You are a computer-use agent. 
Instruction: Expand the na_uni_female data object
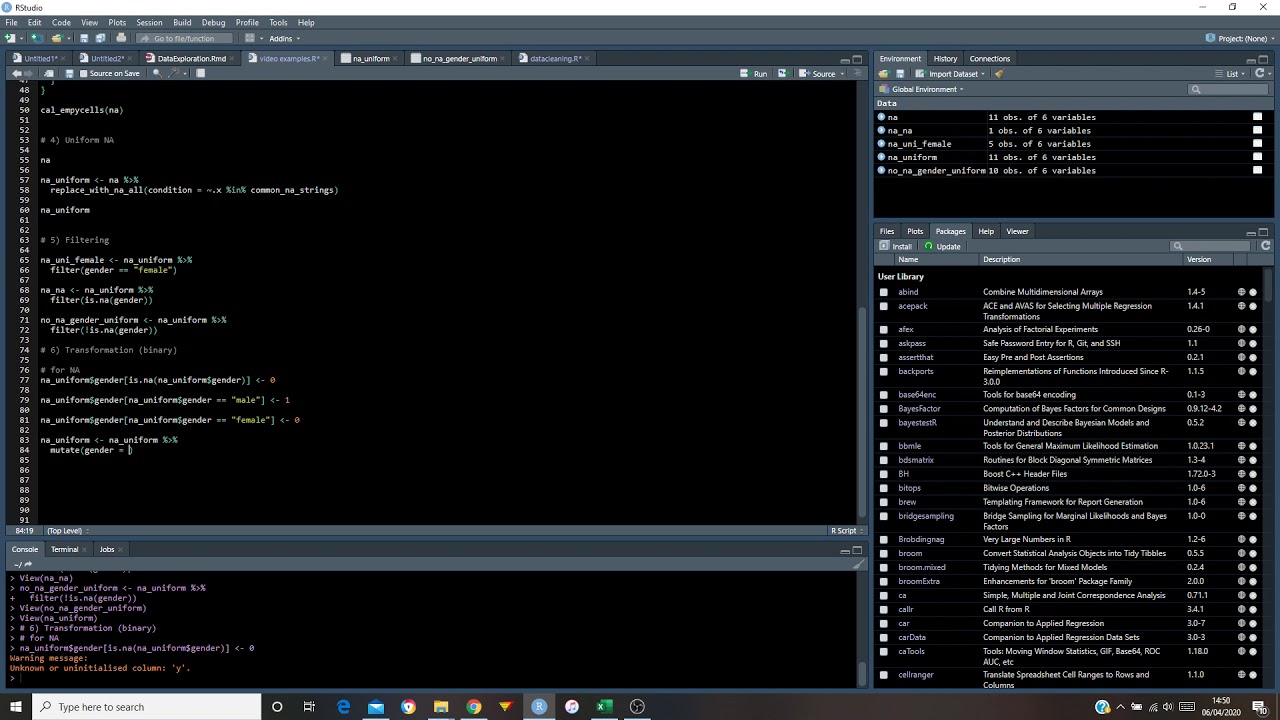[881, 144]
